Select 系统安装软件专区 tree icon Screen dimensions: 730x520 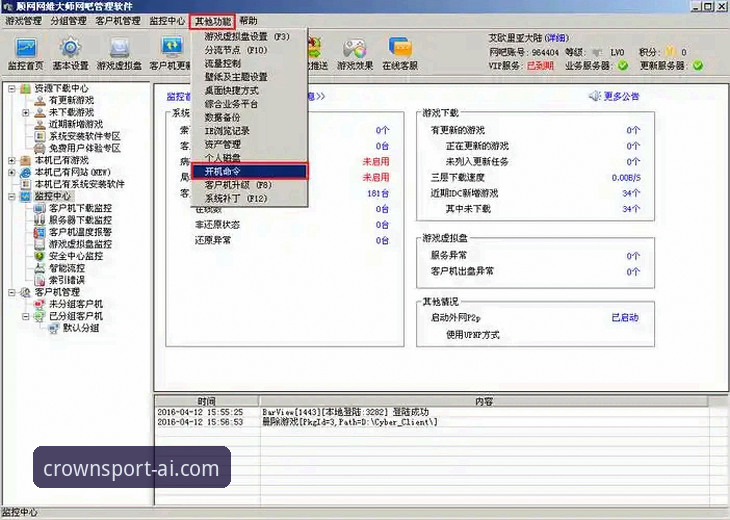(x=41, y=136)
